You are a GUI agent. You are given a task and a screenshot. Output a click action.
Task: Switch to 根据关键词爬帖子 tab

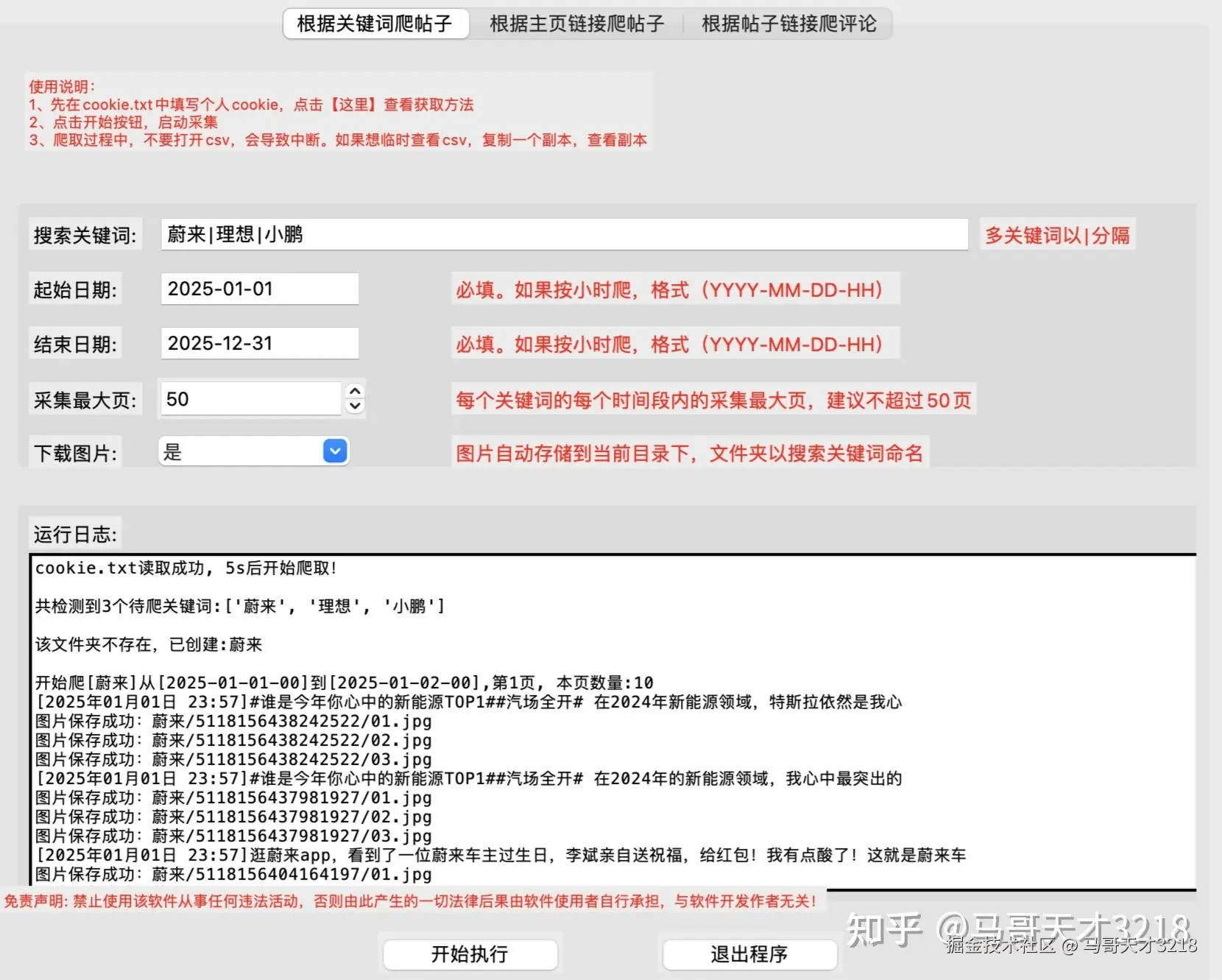[375, 24]
